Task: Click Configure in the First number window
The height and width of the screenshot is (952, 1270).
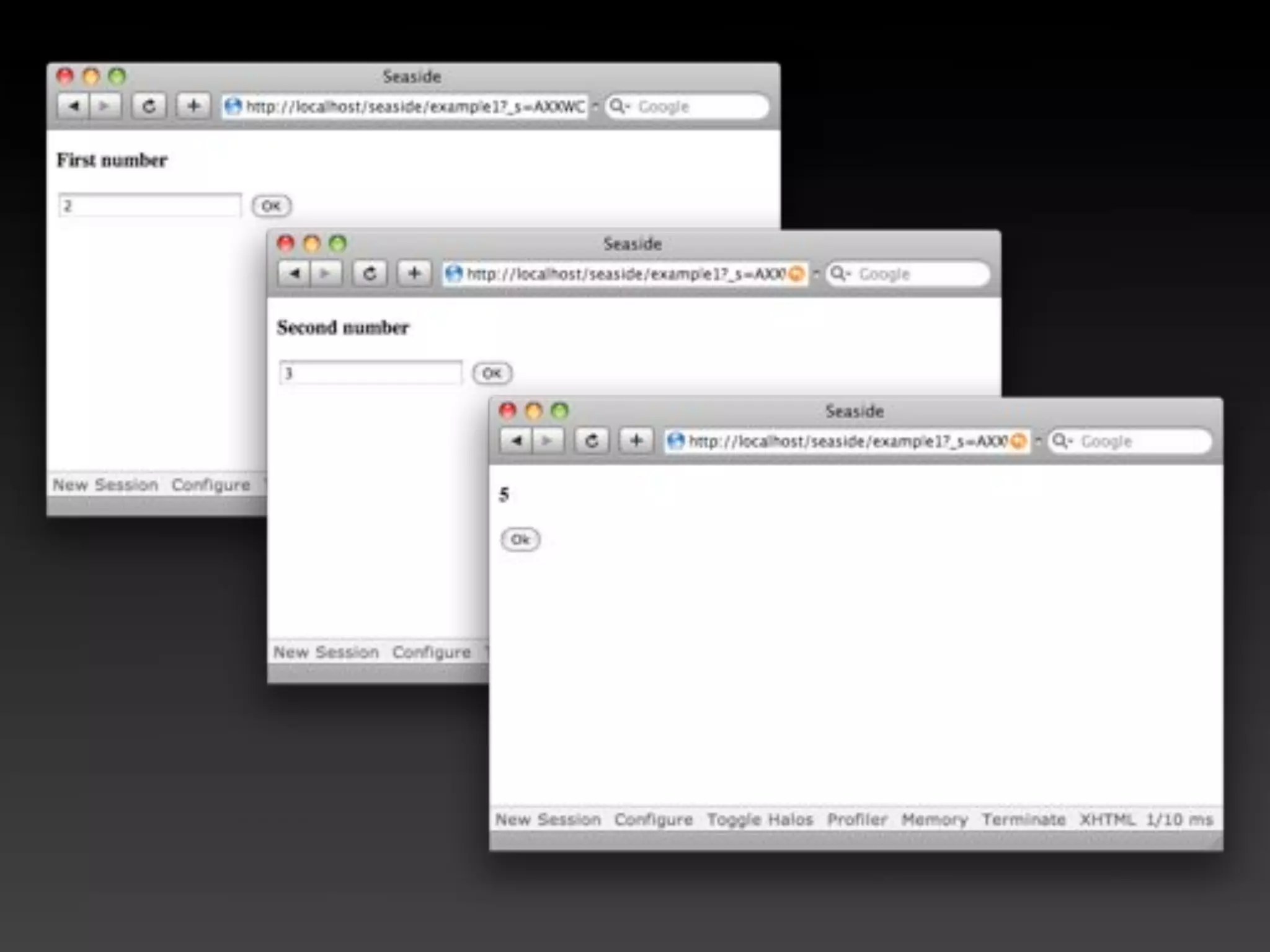Action: pos(211,485)
